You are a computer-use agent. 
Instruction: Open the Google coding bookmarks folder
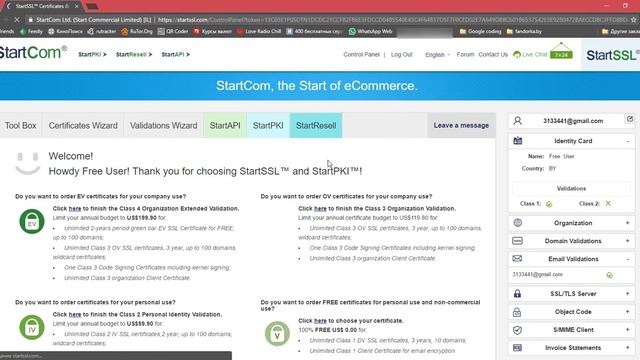480,31
